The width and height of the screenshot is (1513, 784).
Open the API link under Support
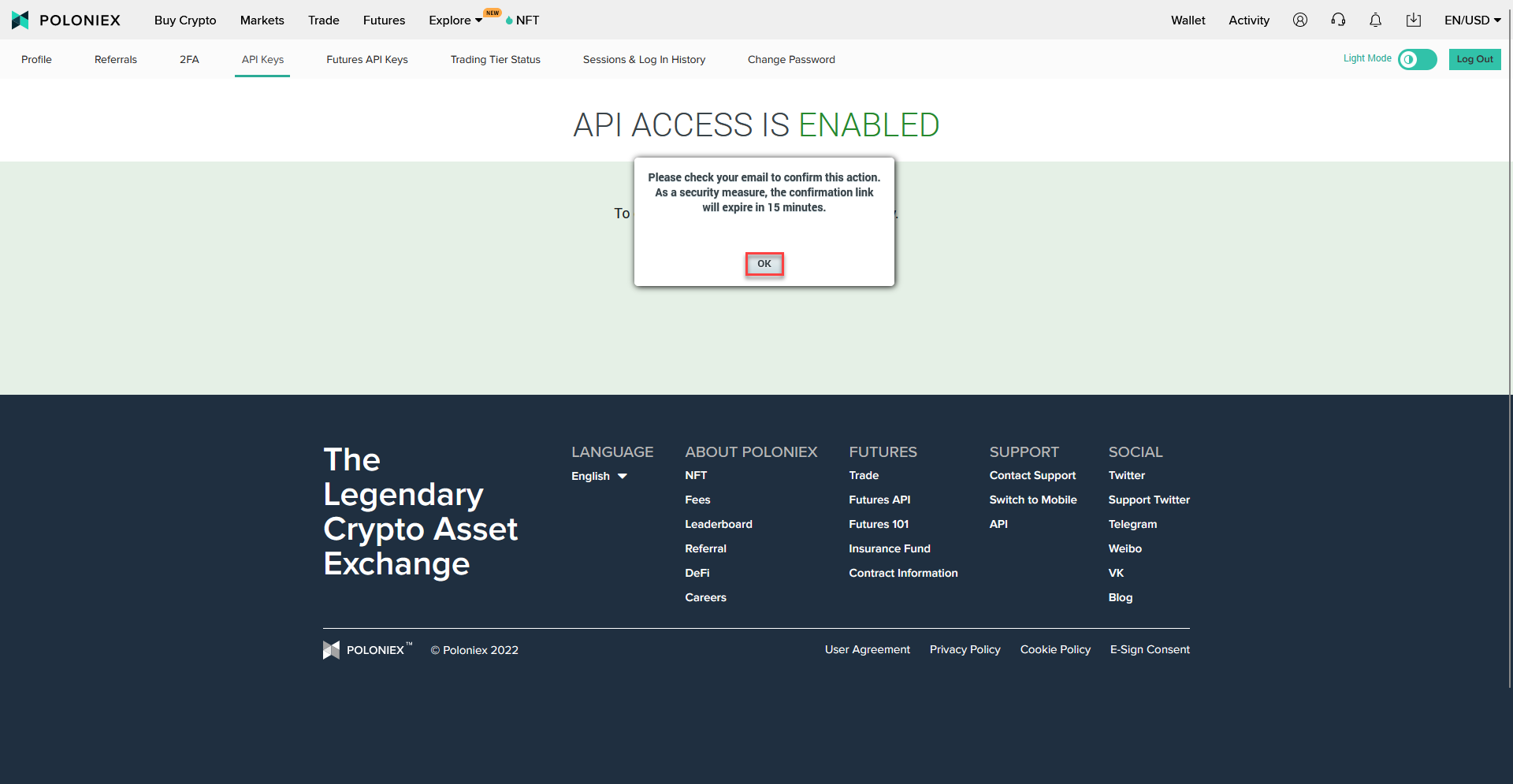pyautogui.click(x=998, y=524)
